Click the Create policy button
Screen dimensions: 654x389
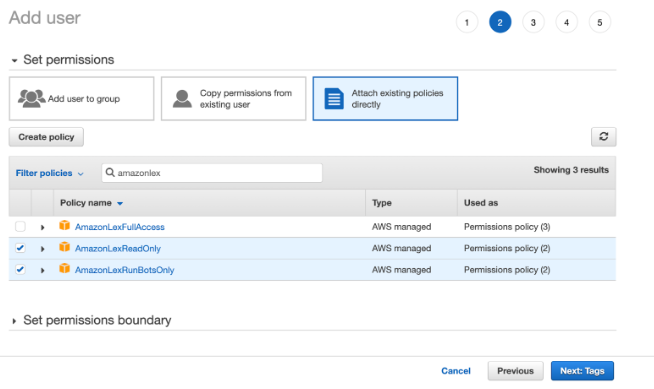point(46,137)
